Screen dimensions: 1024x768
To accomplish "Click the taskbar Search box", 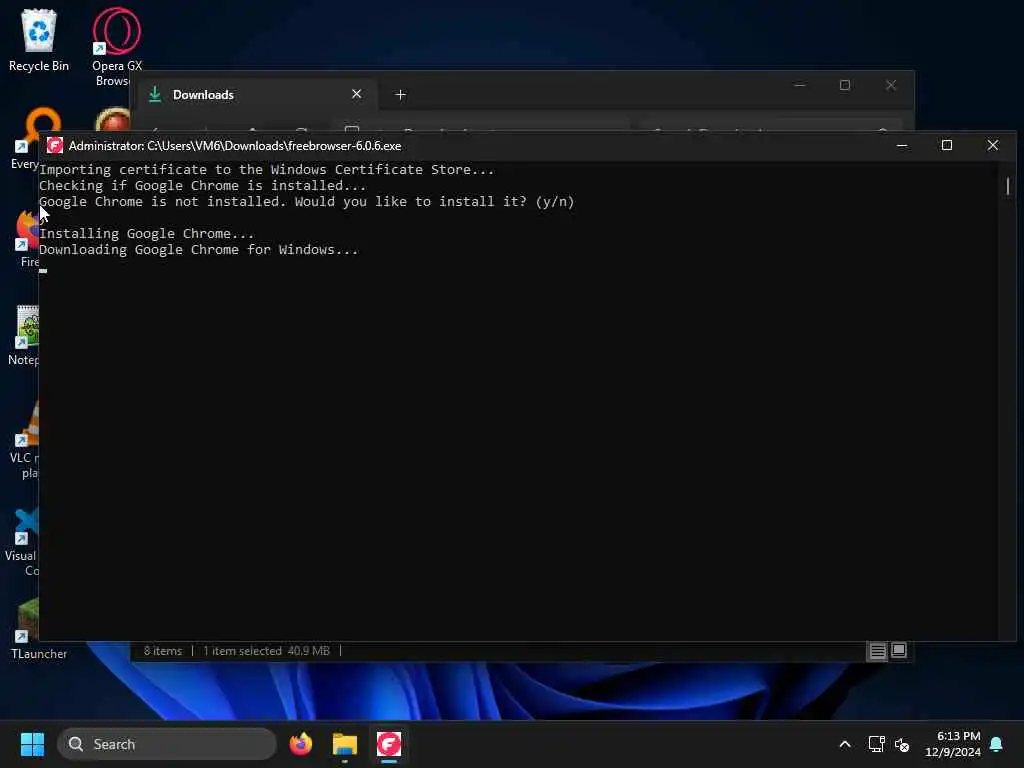I will (x=167, y=744).
